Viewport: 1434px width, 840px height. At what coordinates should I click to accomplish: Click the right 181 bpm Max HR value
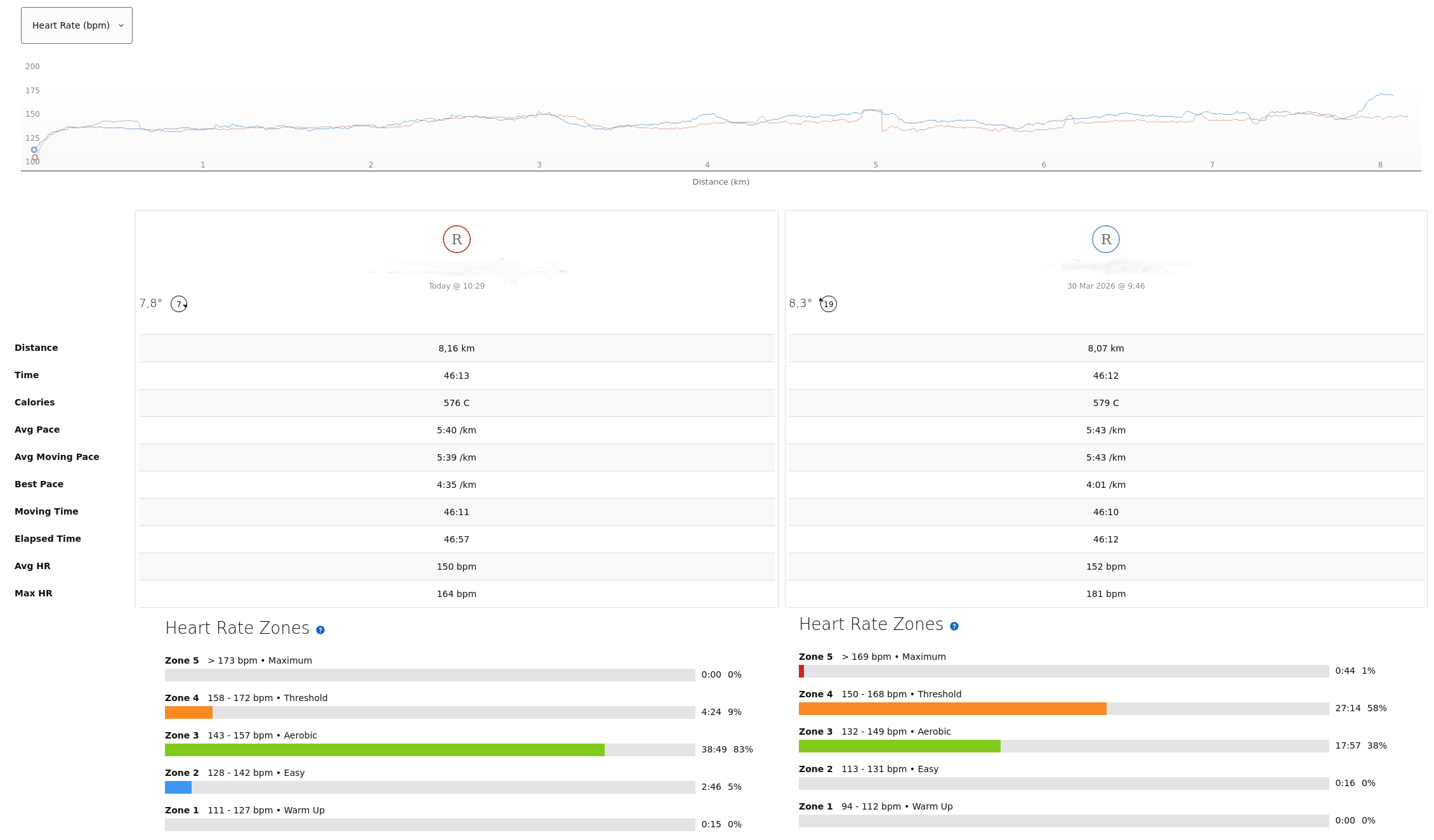[x=1105, y=594]
